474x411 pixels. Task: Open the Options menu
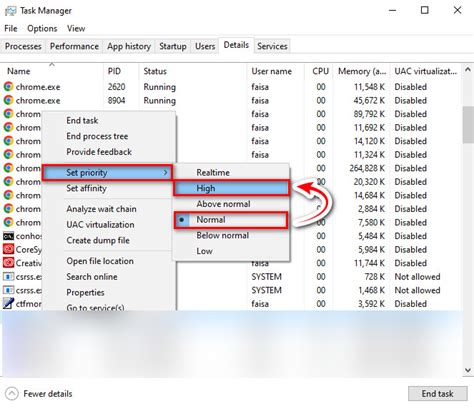[x=42, y=29]
